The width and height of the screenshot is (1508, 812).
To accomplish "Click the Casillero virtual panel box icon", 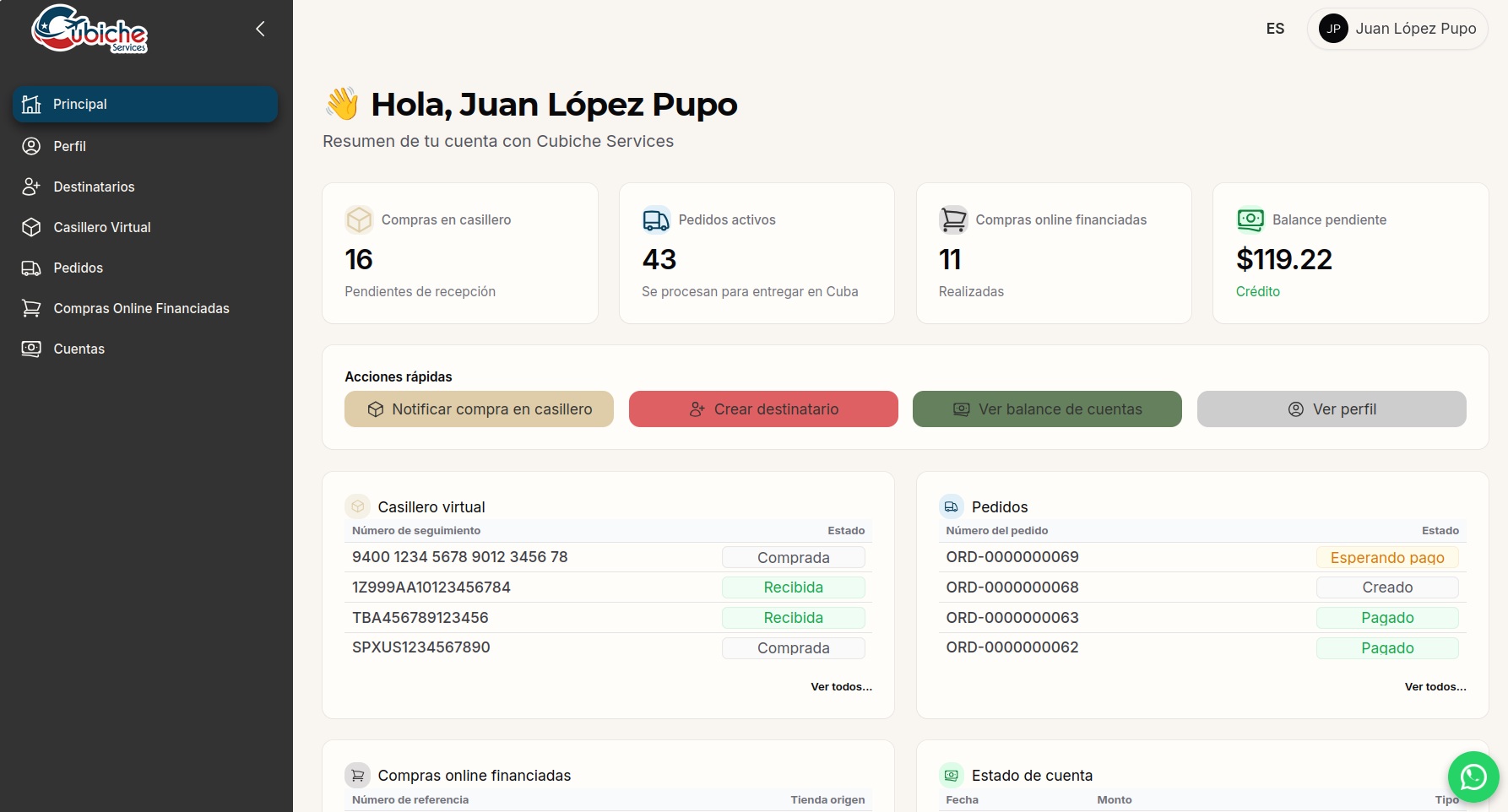I will coord(358,506).
